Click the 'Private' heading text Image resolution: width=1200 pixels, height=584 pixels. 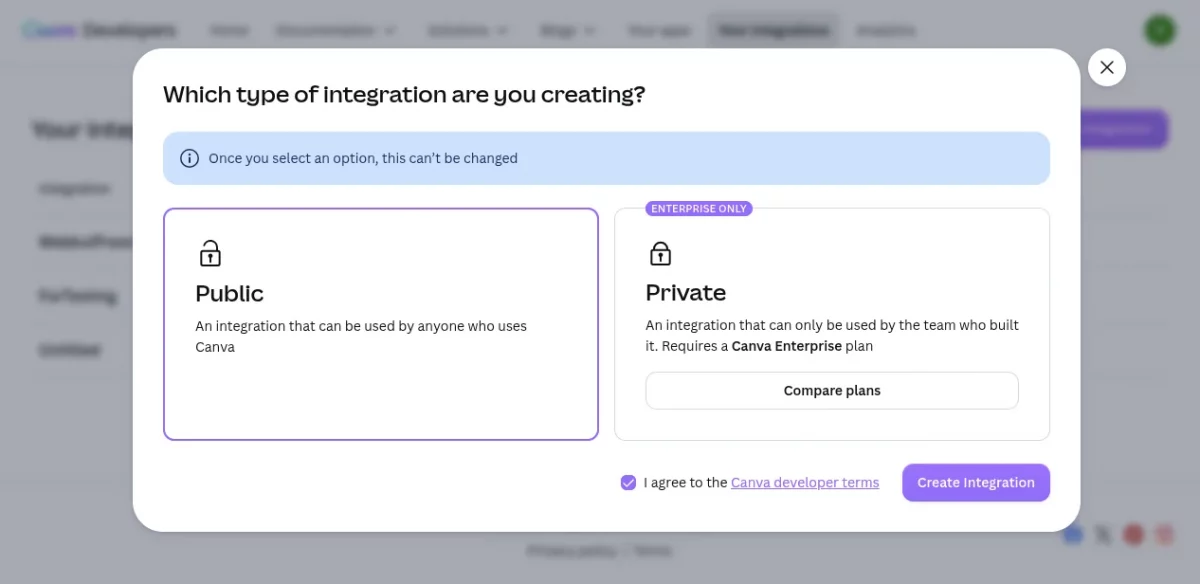[x=686, y=292]
